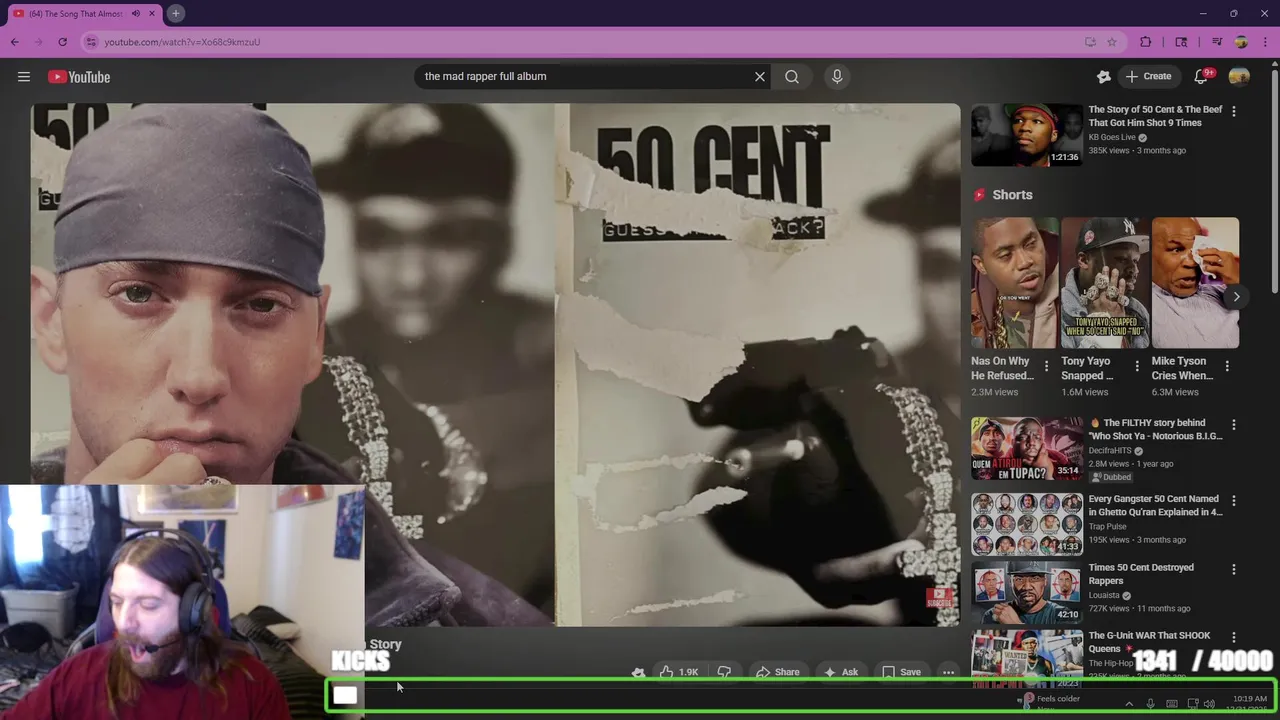Click the Create button

(x=1148, y=76)
